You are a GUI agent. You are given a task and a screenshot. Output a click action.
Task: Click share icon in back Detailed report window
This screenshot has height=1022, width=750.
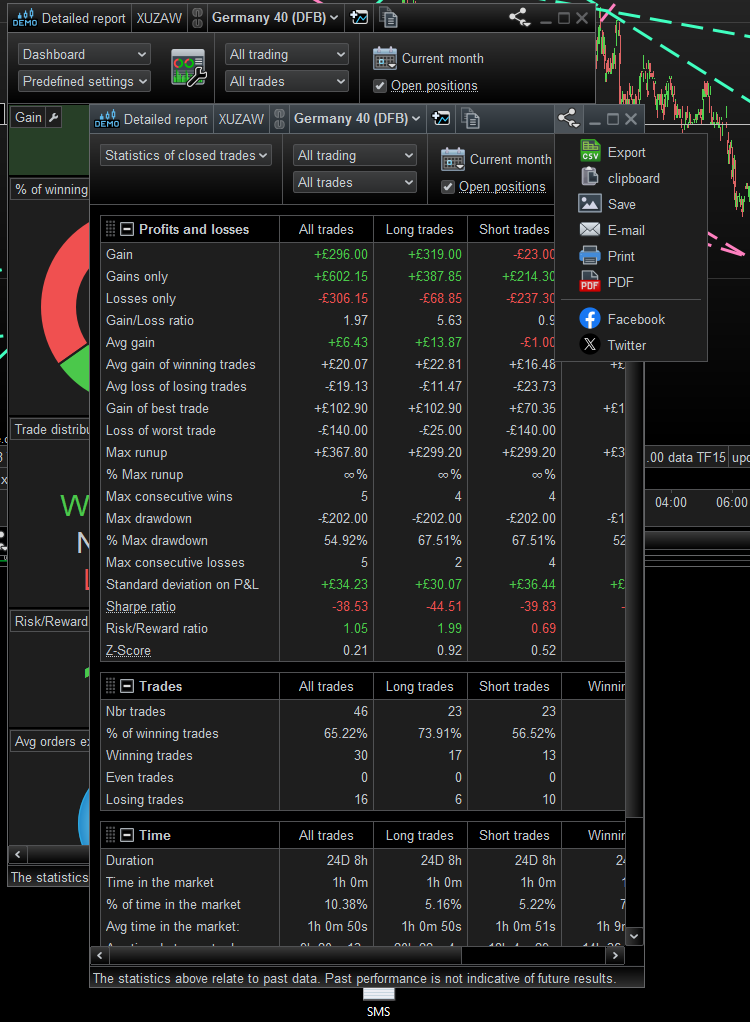tap(519, 18)
